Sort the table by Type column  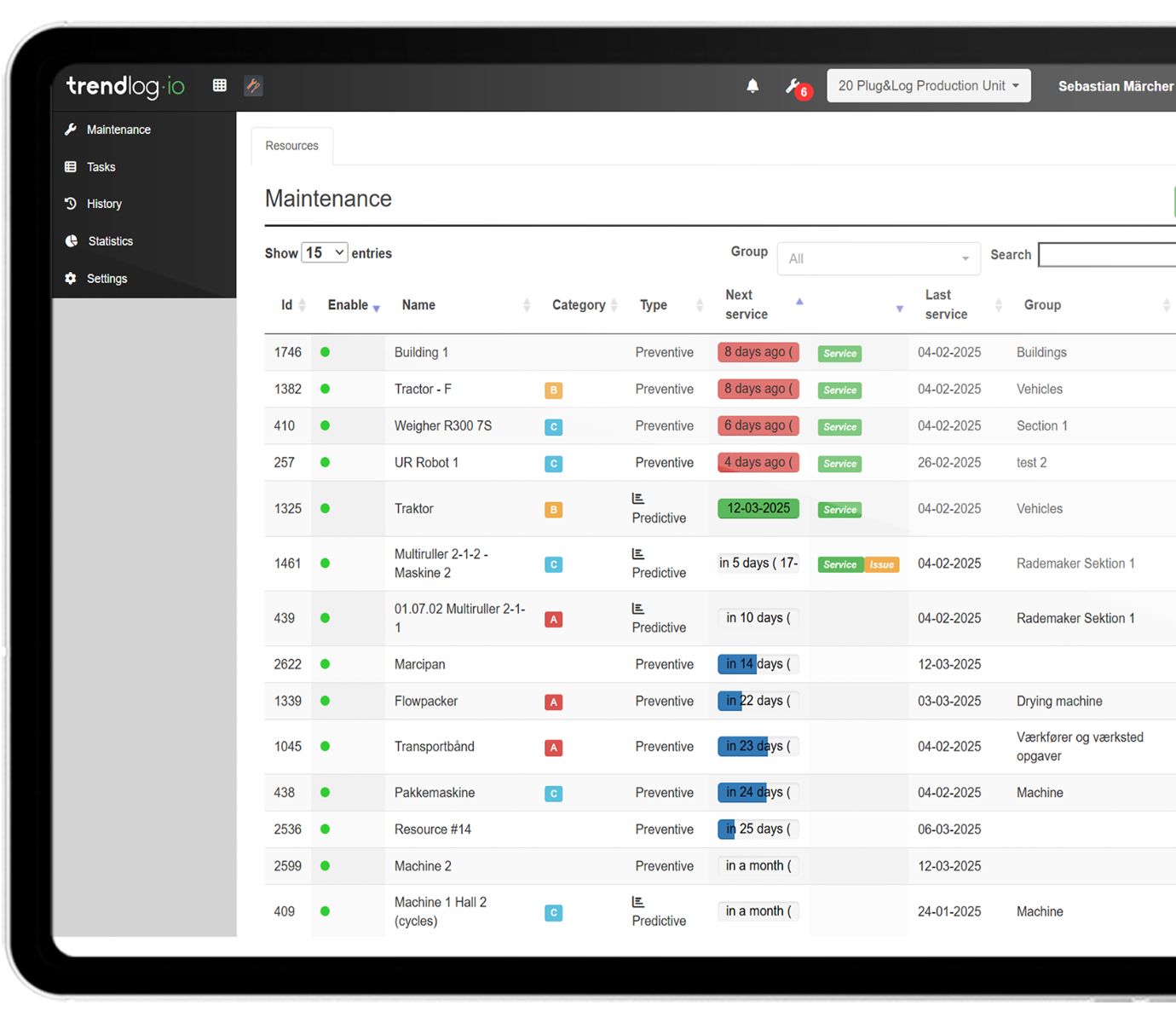(672, 305)
